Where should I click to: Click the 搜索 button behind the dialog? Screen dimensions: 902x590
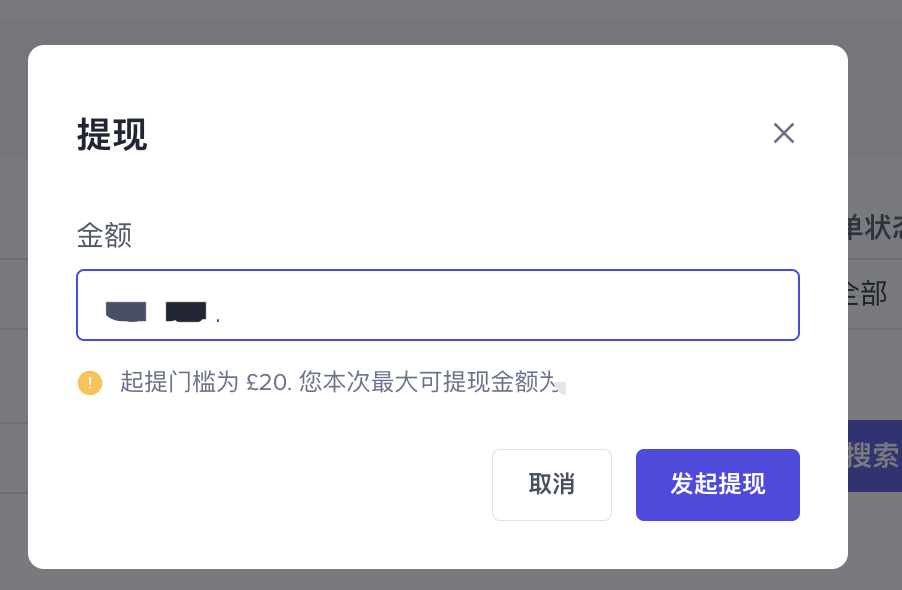[874, 456]
